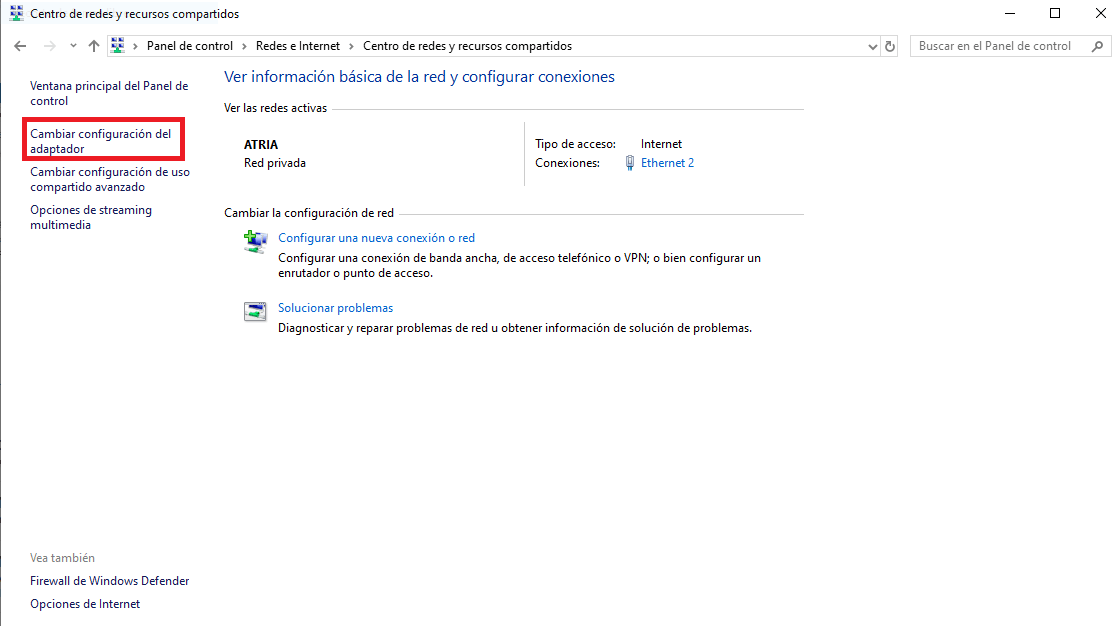Select the ATRIA network name
Viewport: 1120px width, 626px height.
261,144
